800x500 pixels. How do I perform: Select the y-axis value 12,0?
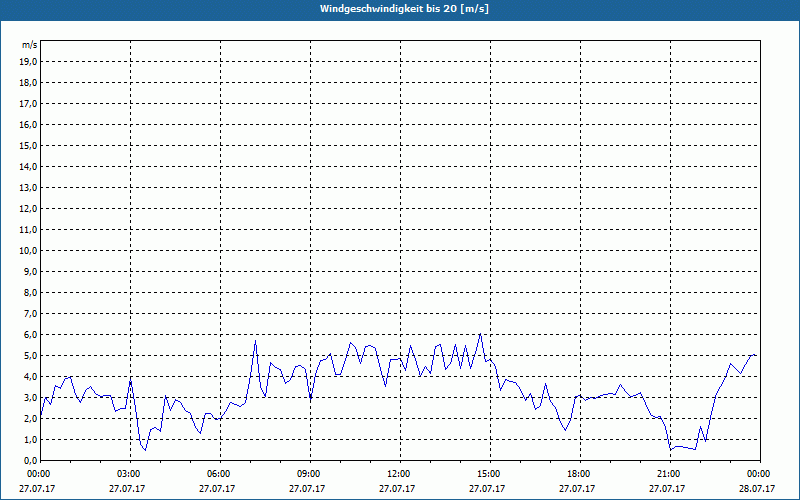click(x=28, y=209)
